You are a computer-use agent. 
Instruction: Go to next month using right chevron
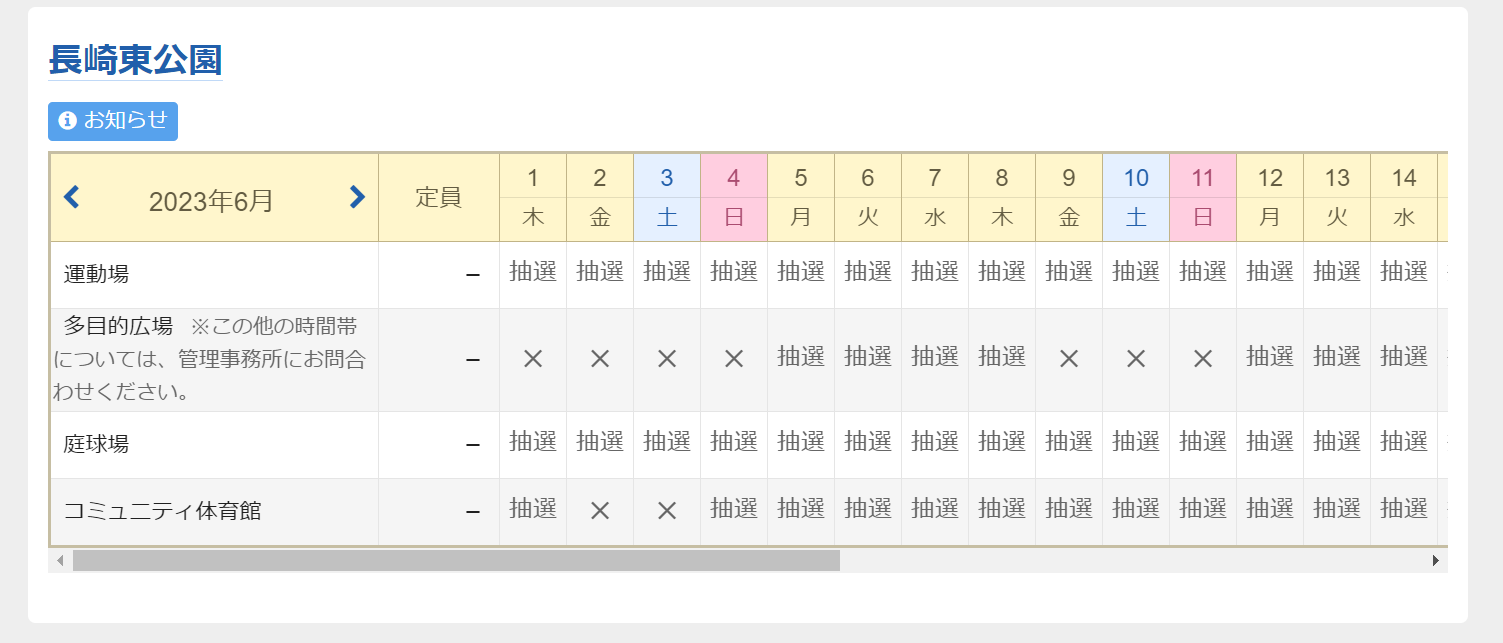[x=357, y=198]
